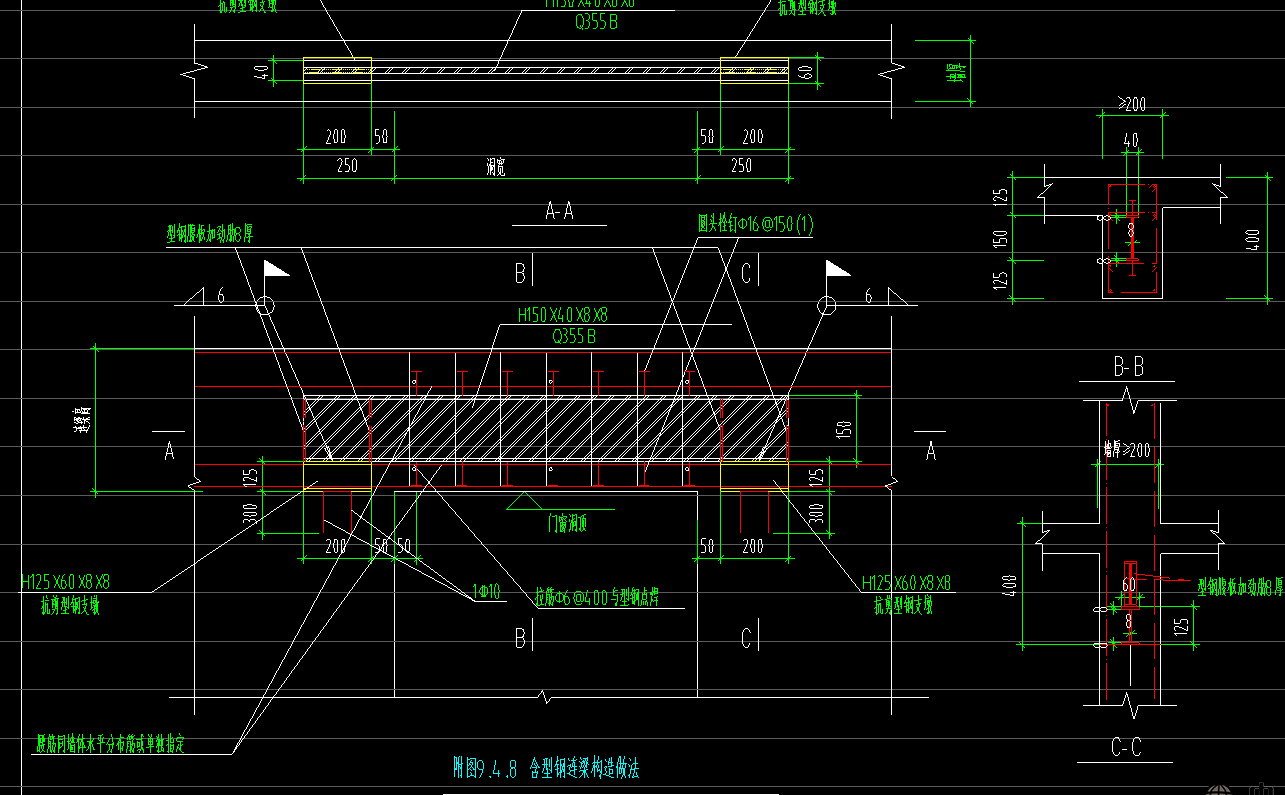Click the caption 附图9.4.8 含型钢连梁构造做法
Viewport: 1285px width, 795px height.
pyautogui.click(x=546, y=768)
